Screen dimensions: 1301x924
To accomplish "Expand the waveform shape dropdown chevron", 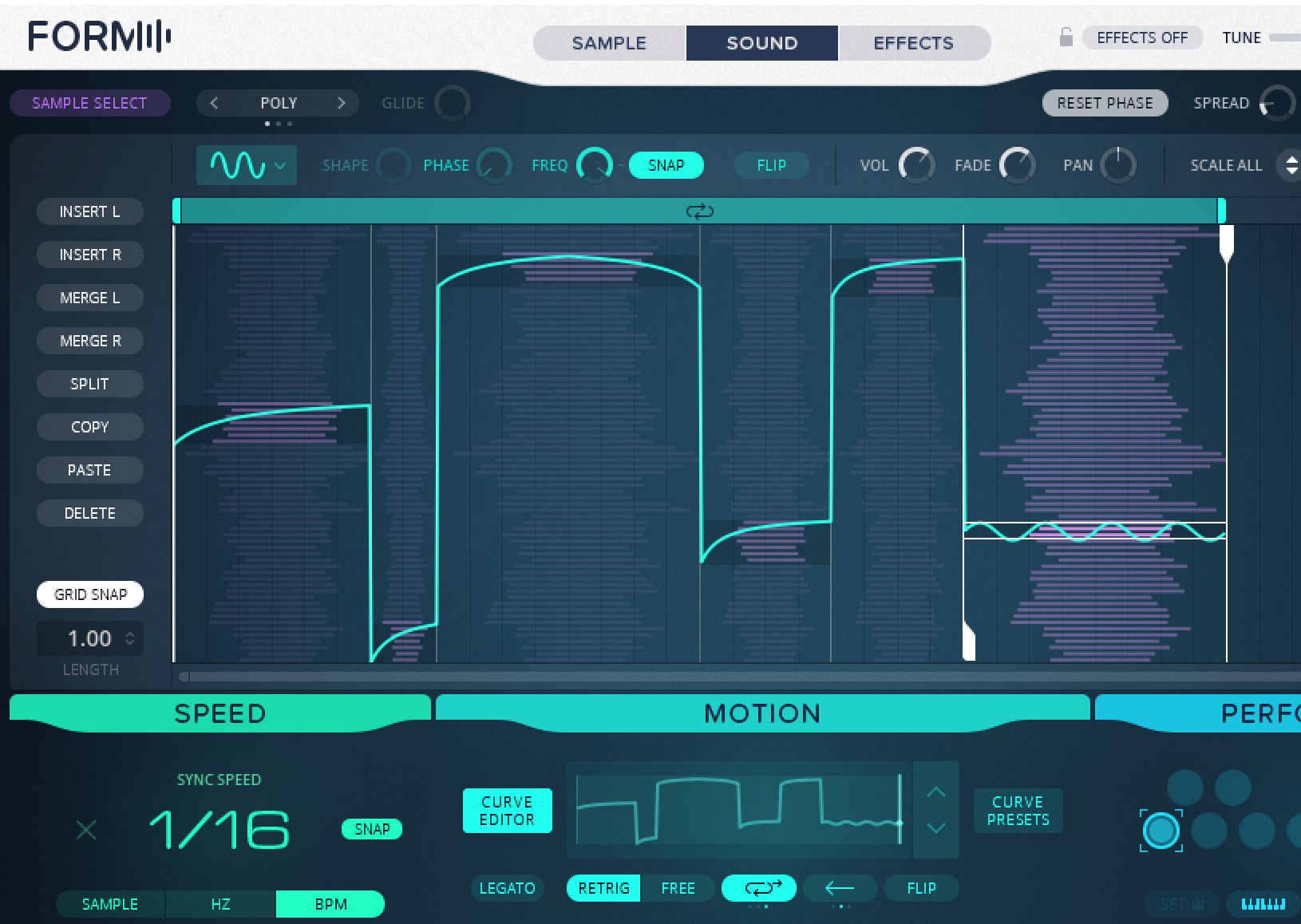I will point(279,167).
